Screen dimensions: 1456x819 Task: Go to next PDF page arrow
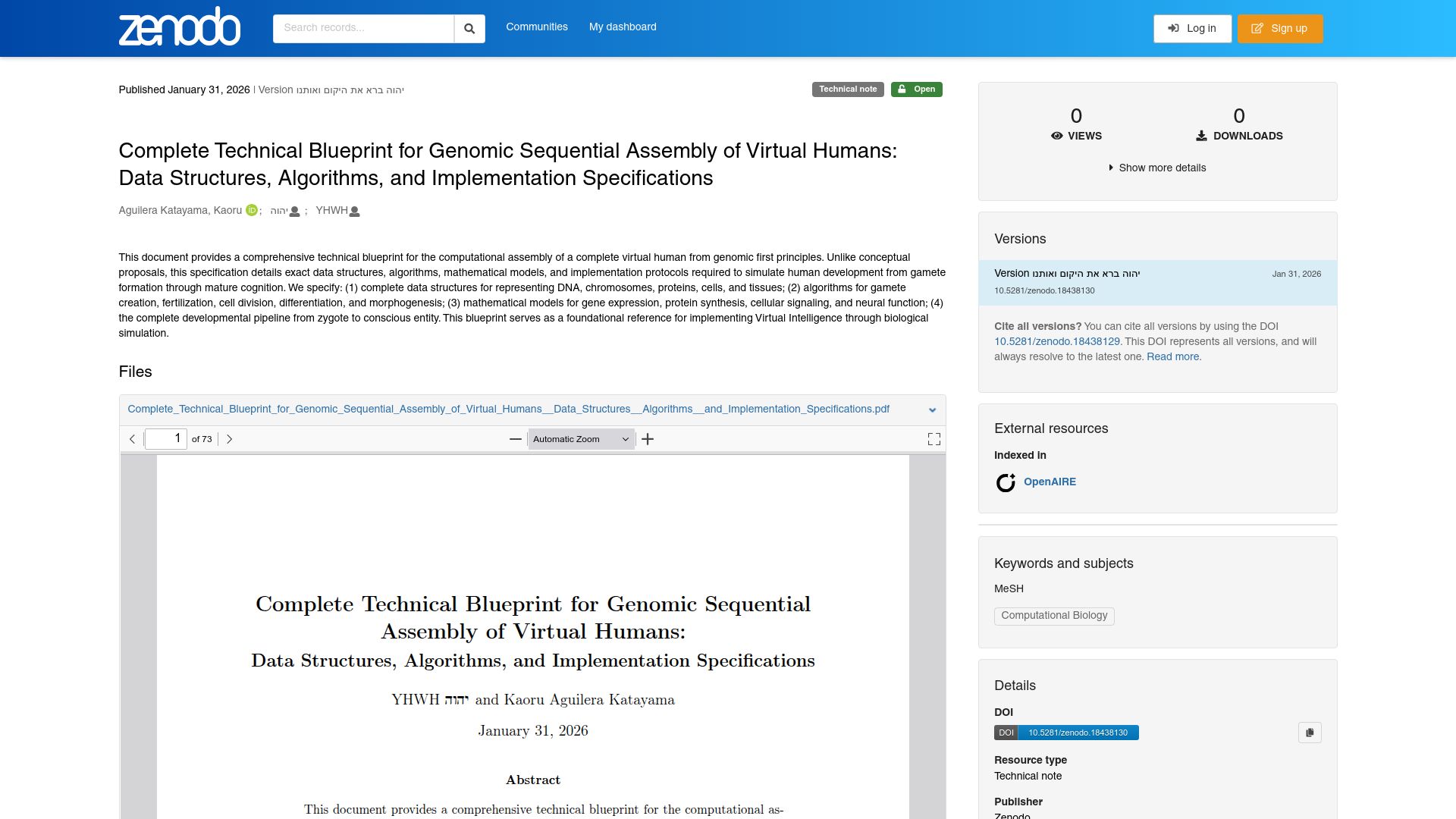(x=229, y=439)
